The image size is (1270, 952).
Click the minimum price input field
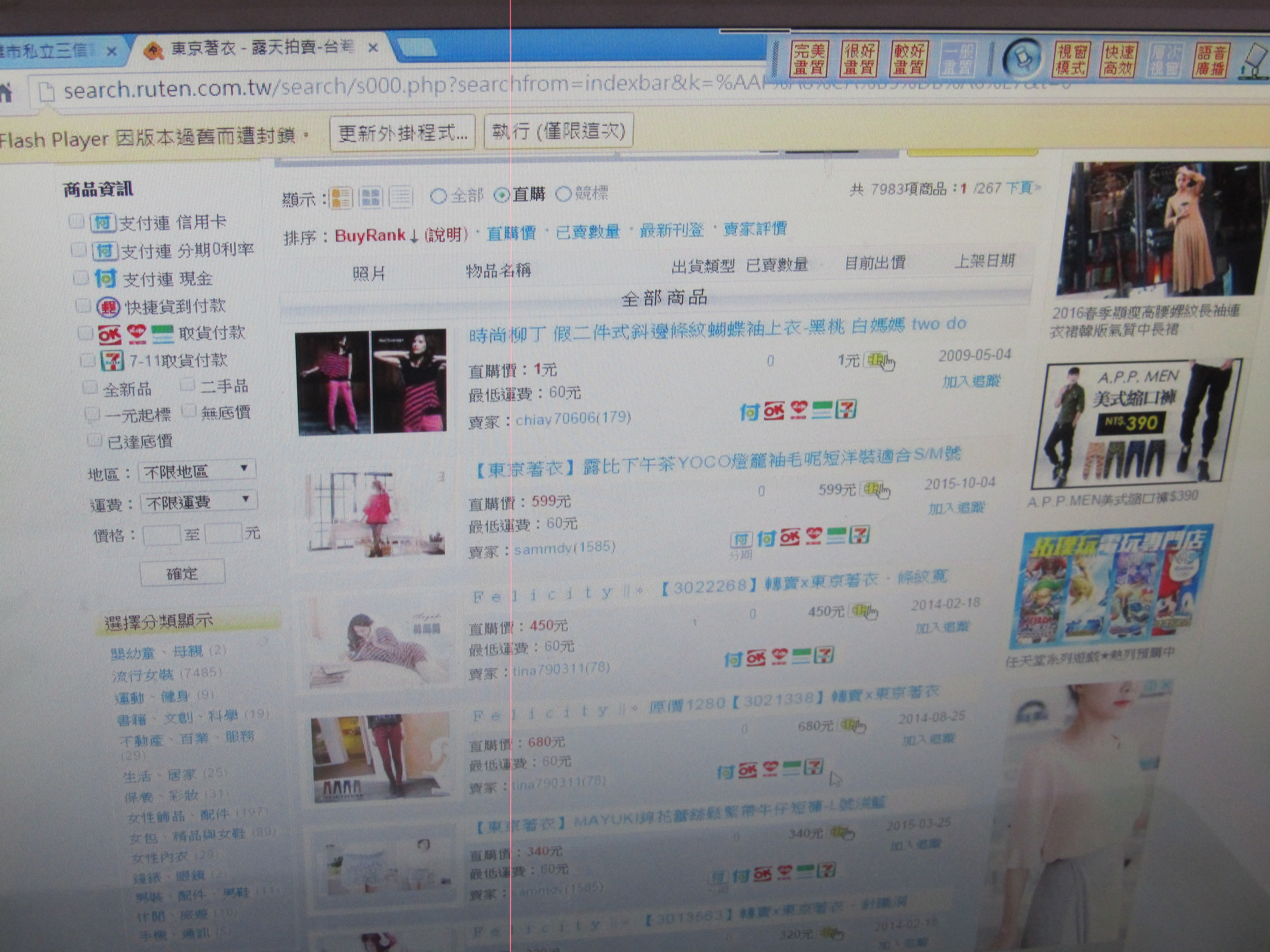point(162,535)
